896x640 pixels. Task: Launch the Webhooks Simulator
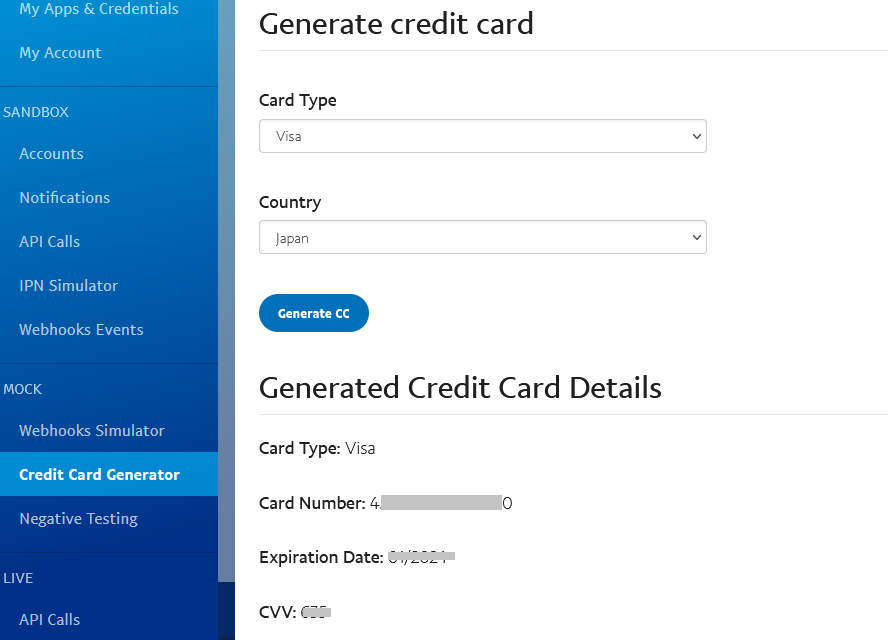point(91,430)
